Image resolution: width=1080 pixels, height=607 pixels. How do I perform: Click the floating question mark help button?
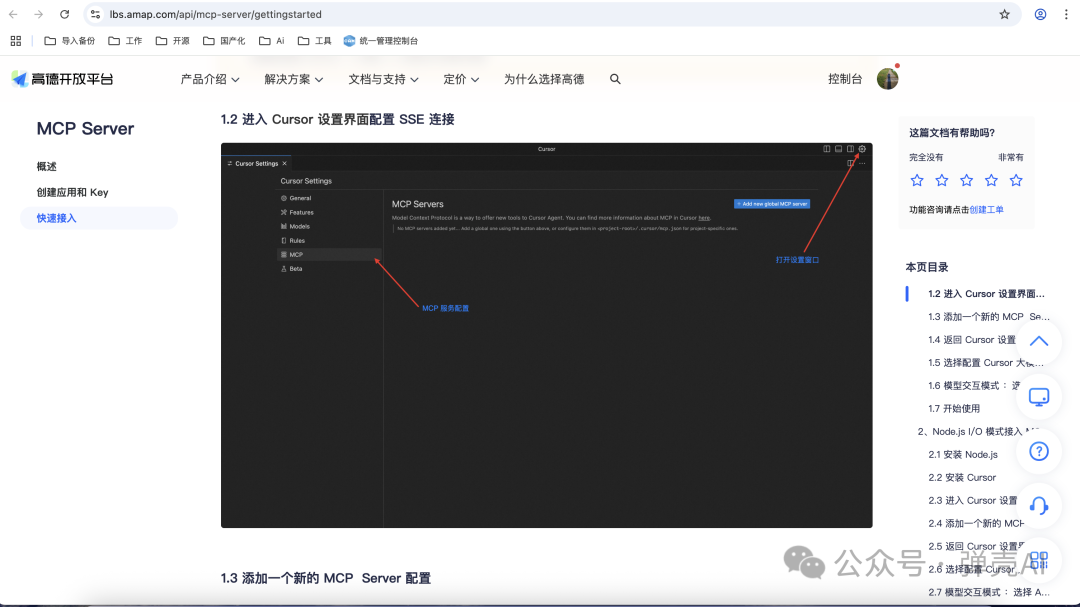[x=1039, y=451]
